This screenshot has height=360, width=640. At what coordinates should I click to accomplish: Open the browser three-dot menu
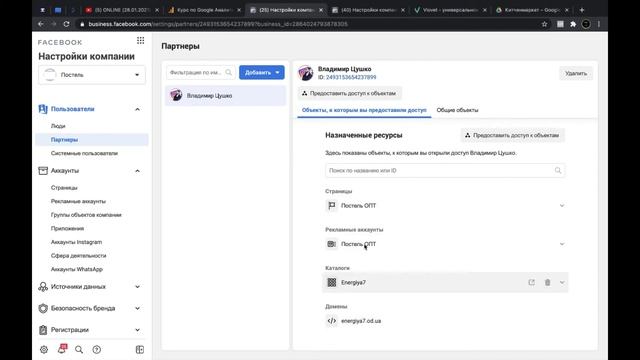click(599, 24)
